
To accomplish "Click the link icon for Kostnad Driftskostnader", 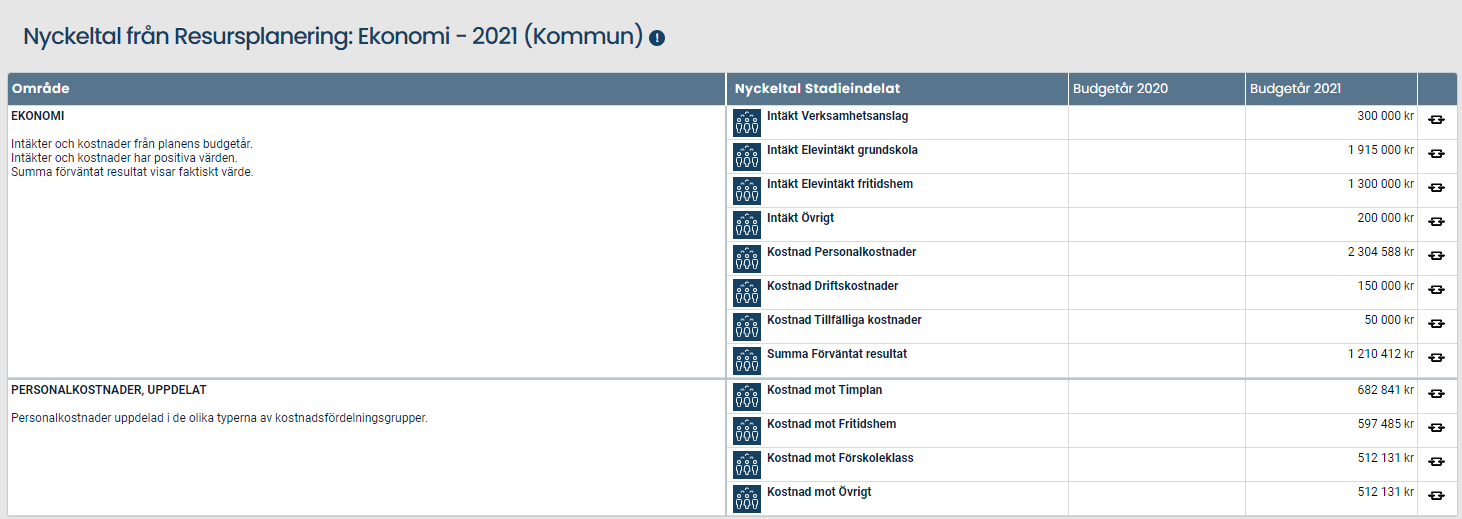I will (x=1437, y=290).
